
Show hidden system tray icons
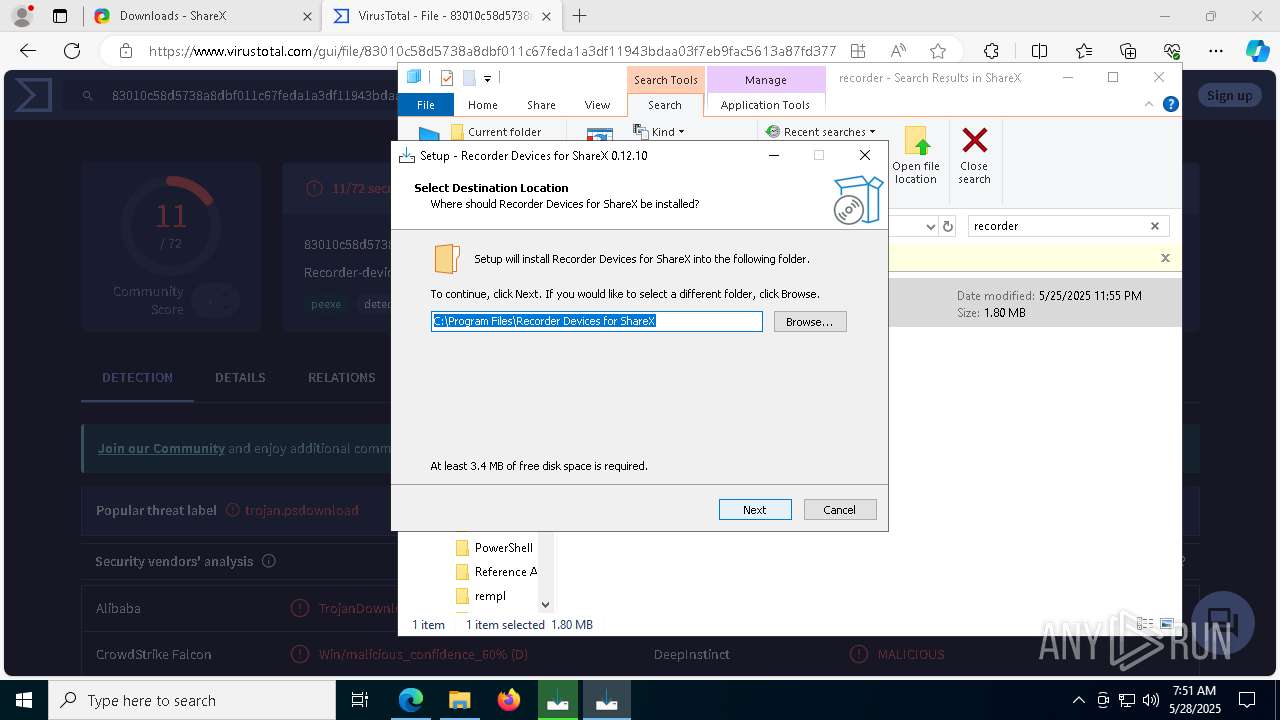click(1078, 700)
